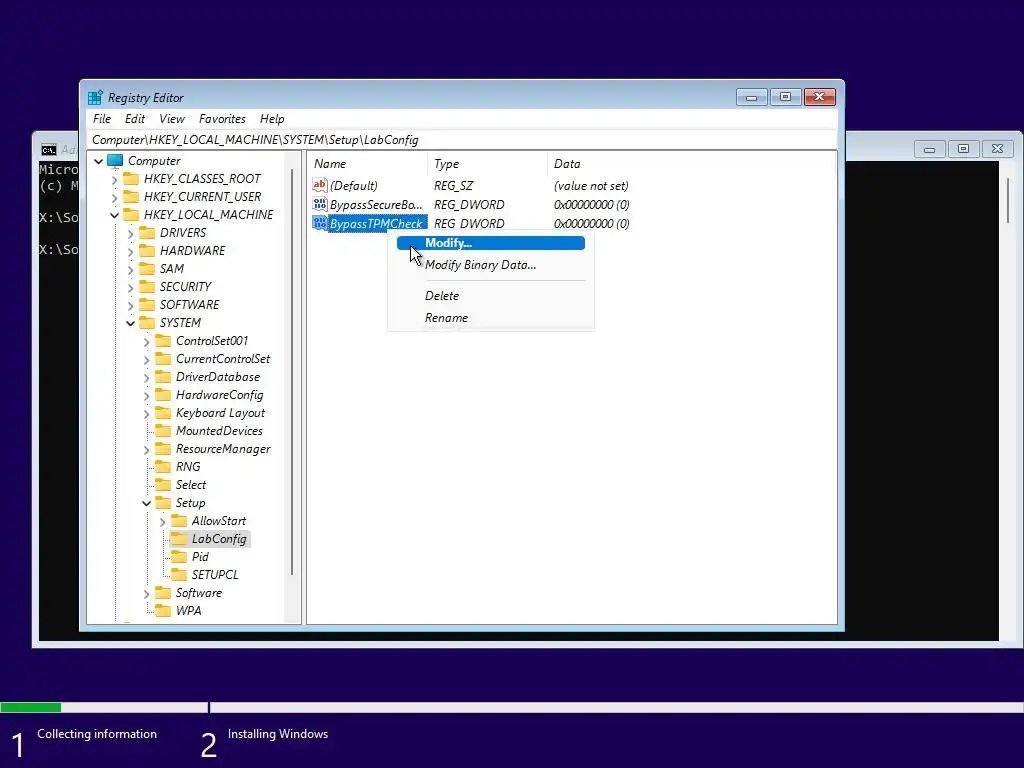The image size is (1024, 768).
Task: Open the View menu
Action: click(172, 119)
